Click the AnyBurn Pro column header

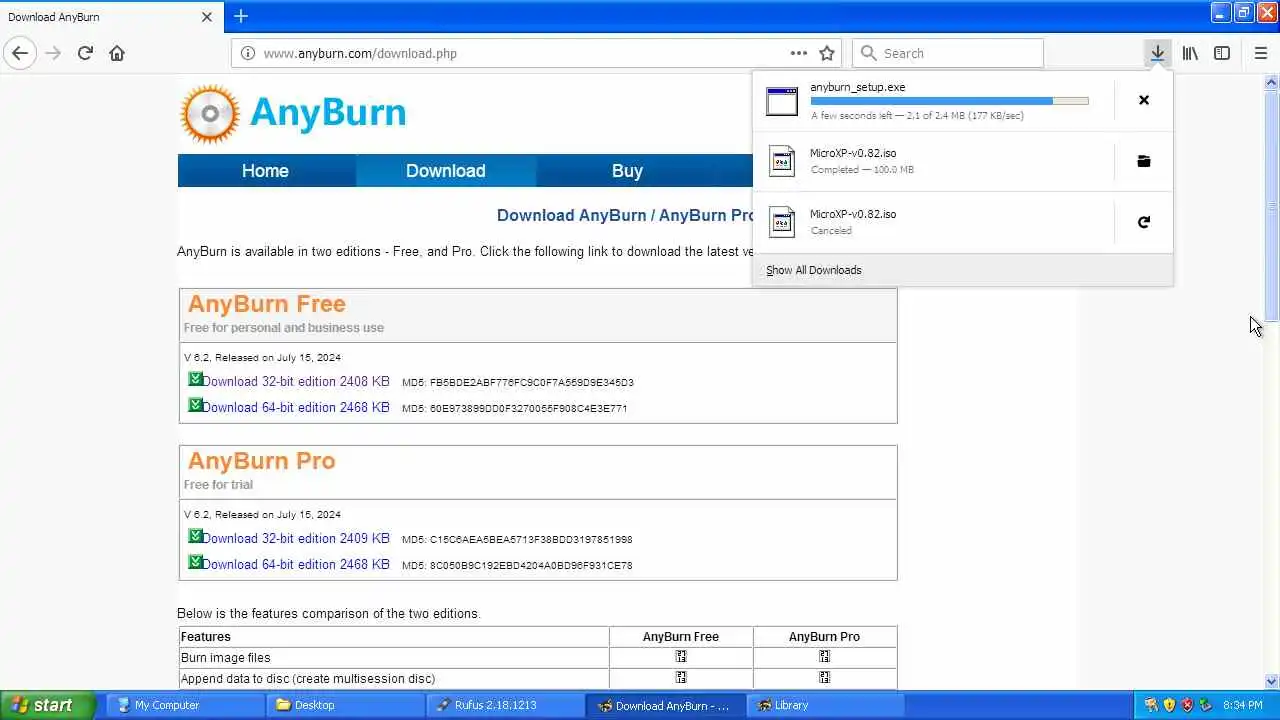coord(824,637)
